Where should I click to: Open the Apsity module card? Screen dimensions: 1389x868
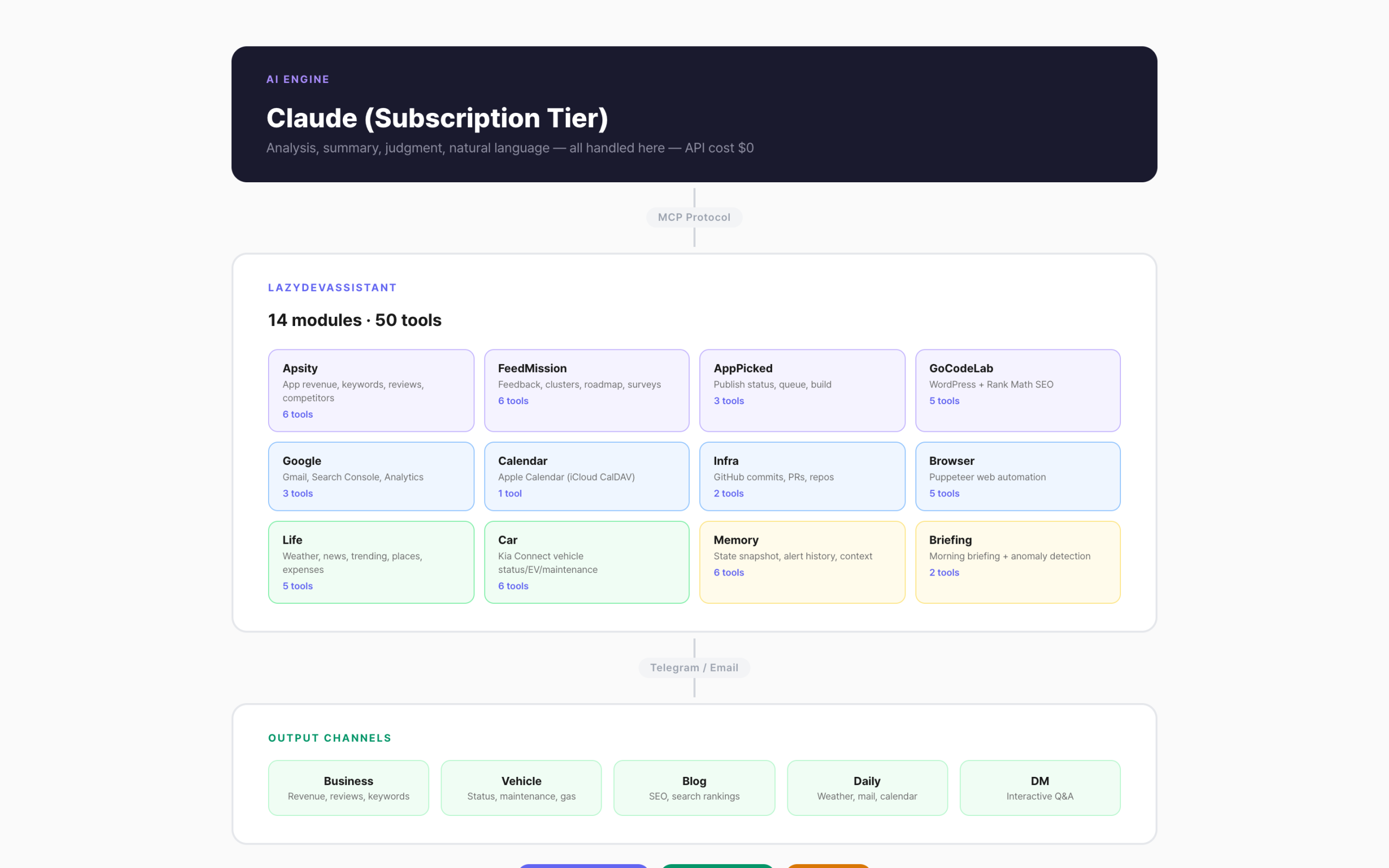pos(371,391)
